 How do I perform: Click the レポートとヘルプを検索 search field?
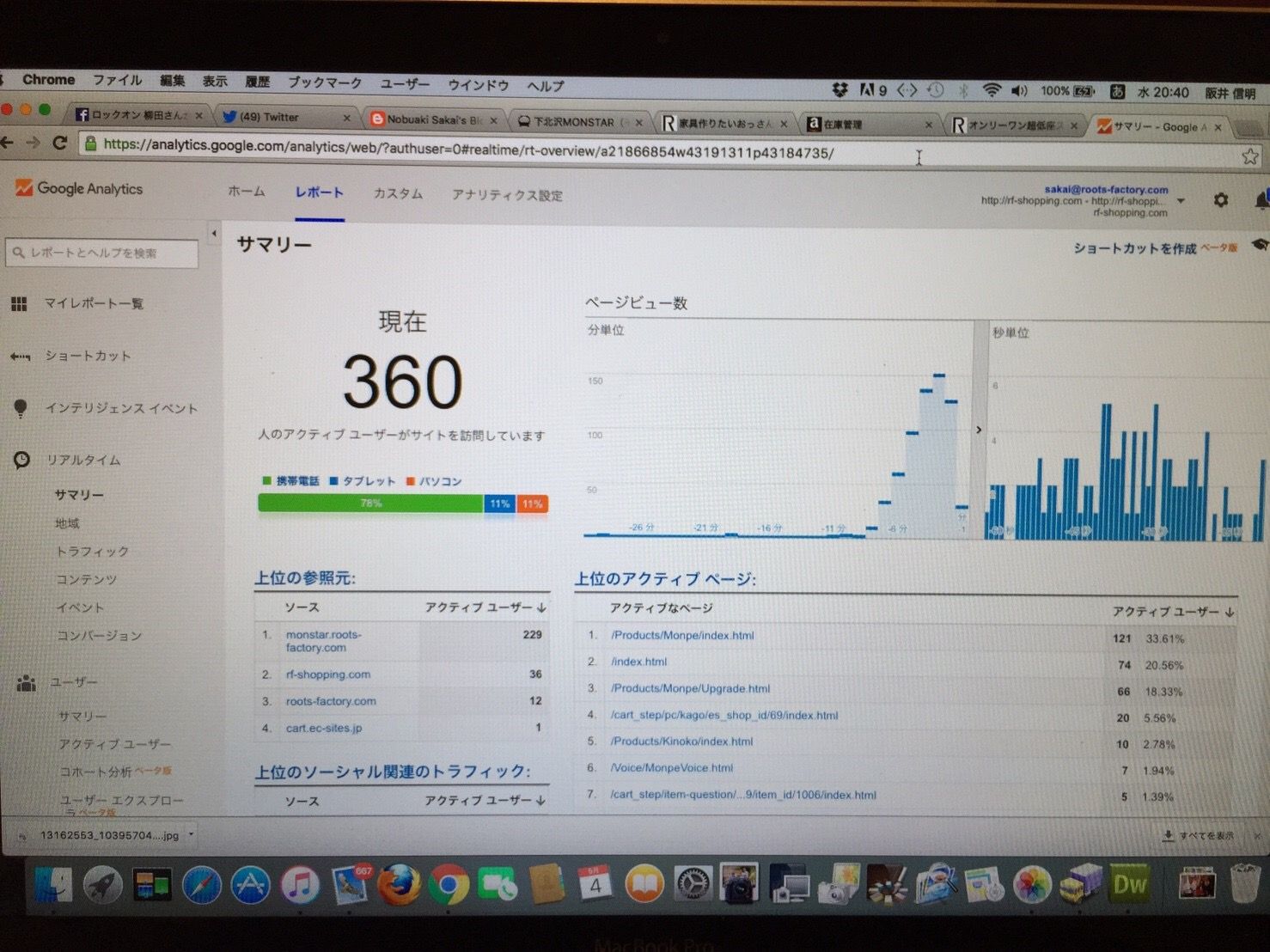[x=101, y=253]
